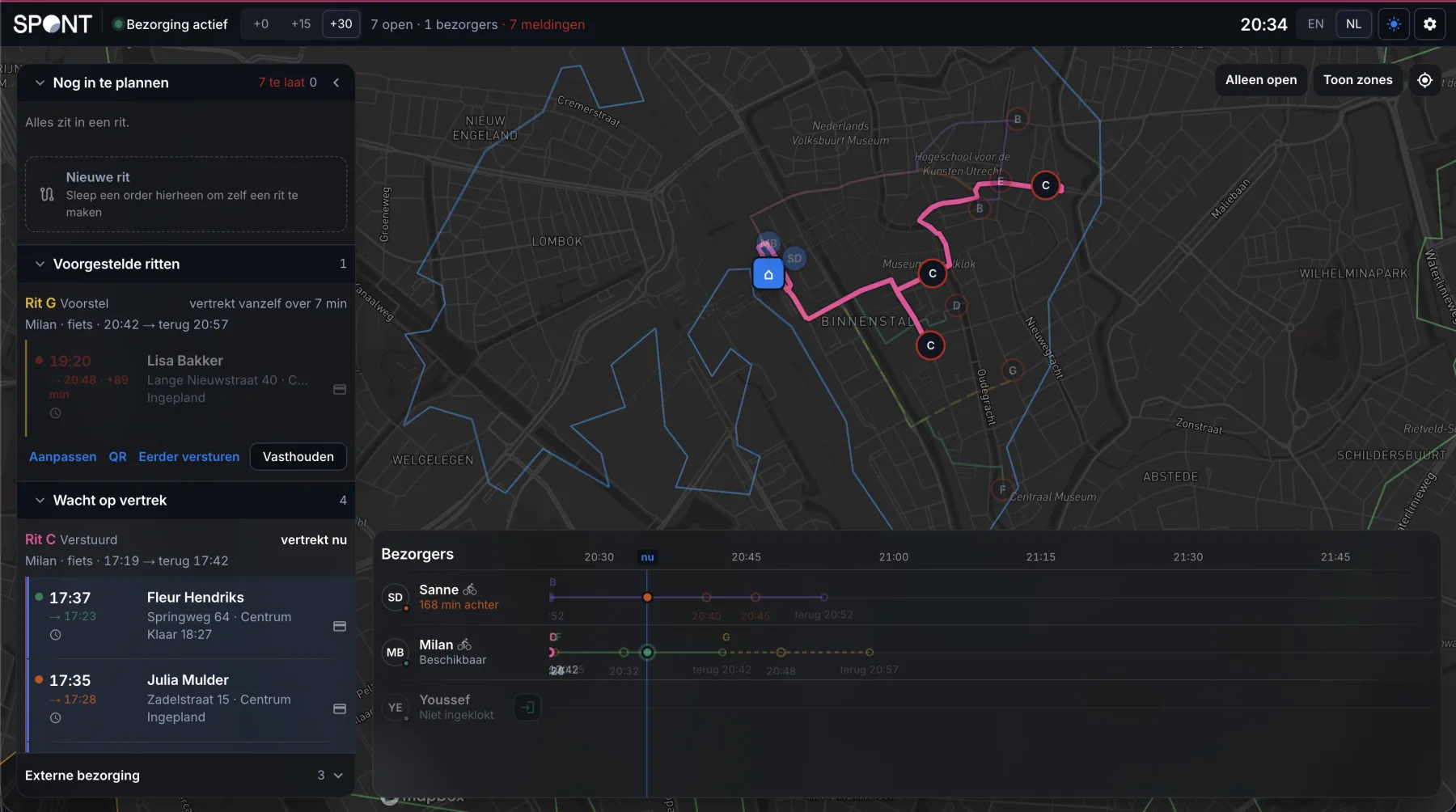This screenshot has width=1456, height=812.
Task: Click Eerder versturen for Rit G
Action: click(x=189, y=457)
